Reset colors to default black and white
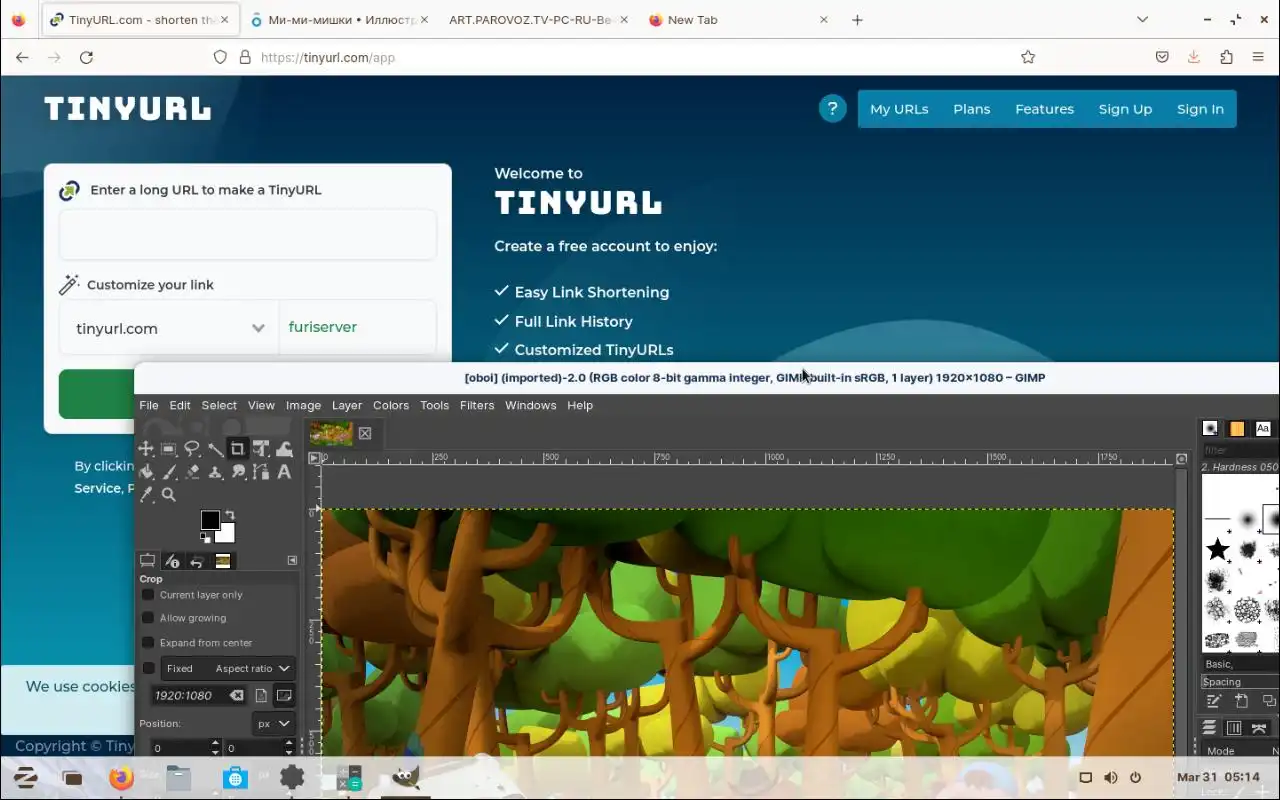Screen dimensions: 1280x800 click(205, 539)
